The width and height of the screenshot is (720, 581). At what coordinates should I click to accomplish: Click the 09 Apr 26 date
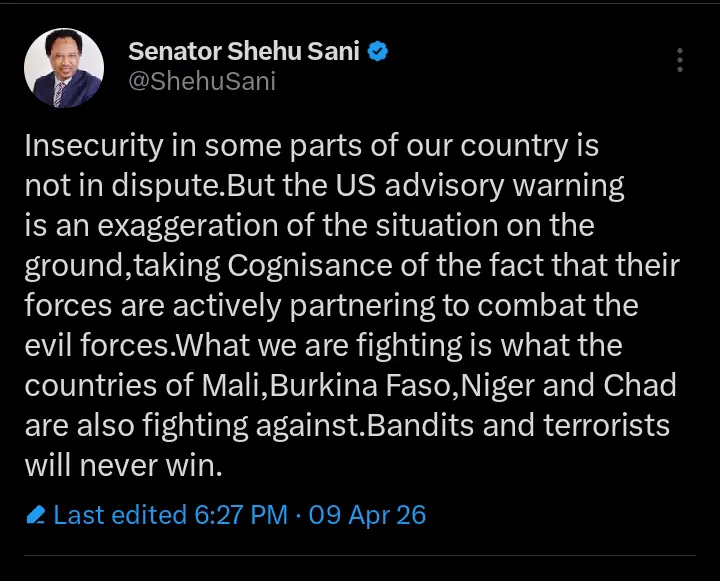(x=368, y=515)
